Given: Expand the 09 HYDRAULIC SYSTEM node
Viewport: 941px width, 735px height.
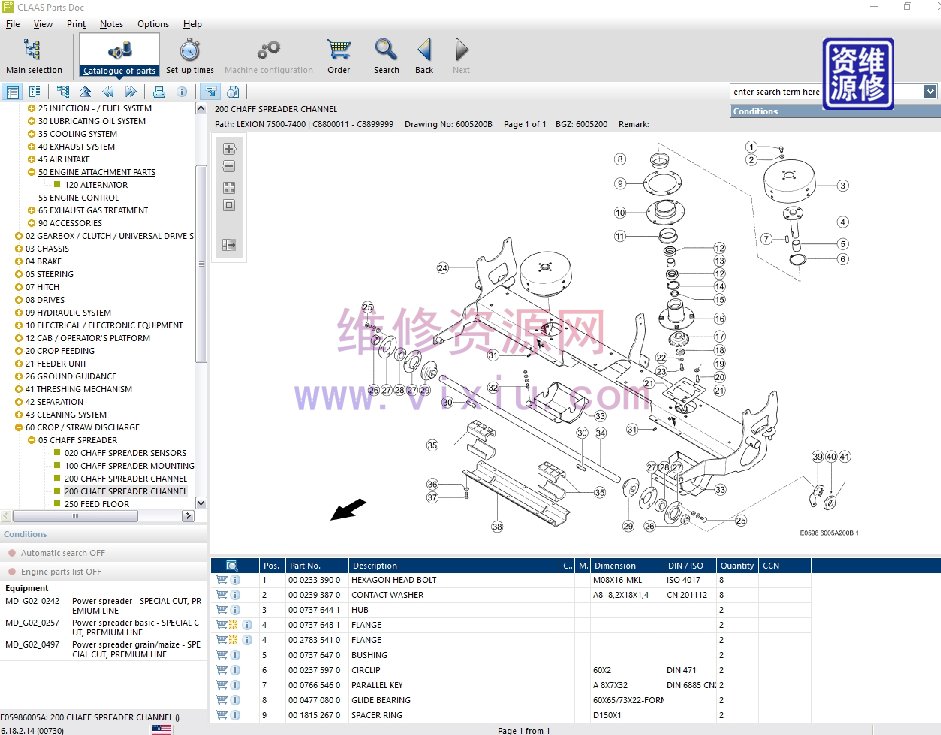Looking at the screenshot, I should 19,312.
